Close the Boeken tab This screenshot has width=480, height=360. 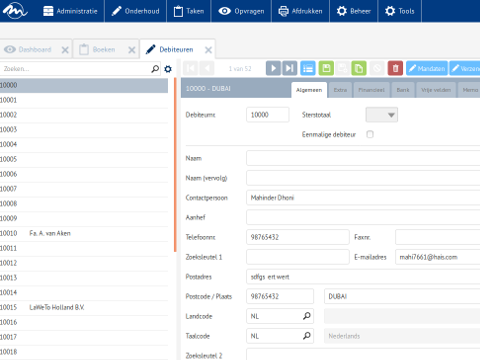coord(132,50)
